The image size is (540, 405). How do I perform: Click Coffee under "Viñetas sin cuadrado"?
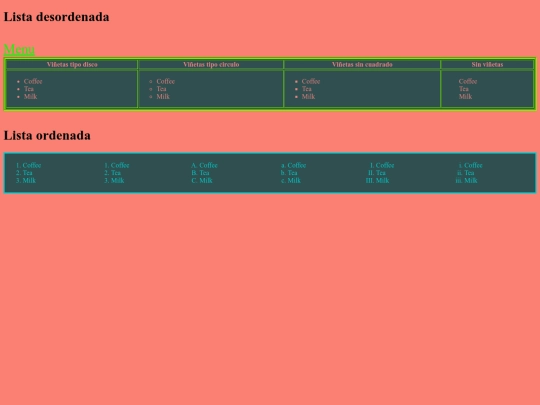(311, 81)
